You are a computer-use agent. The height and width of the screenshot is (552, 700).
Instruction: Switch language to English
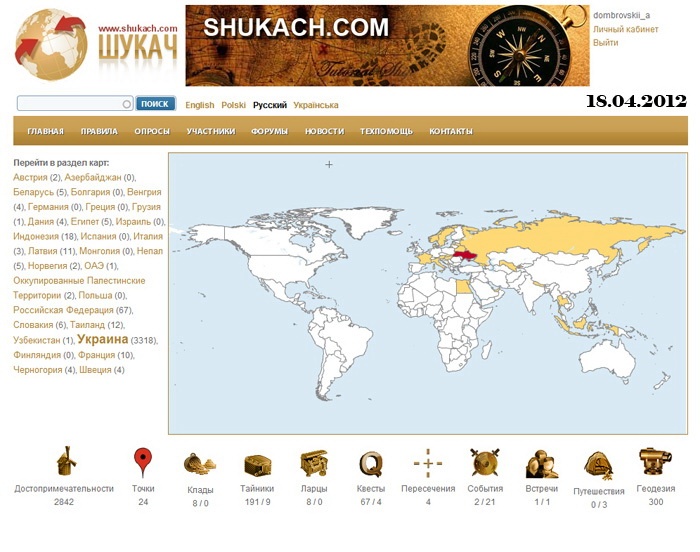click(x=200, y=105)
